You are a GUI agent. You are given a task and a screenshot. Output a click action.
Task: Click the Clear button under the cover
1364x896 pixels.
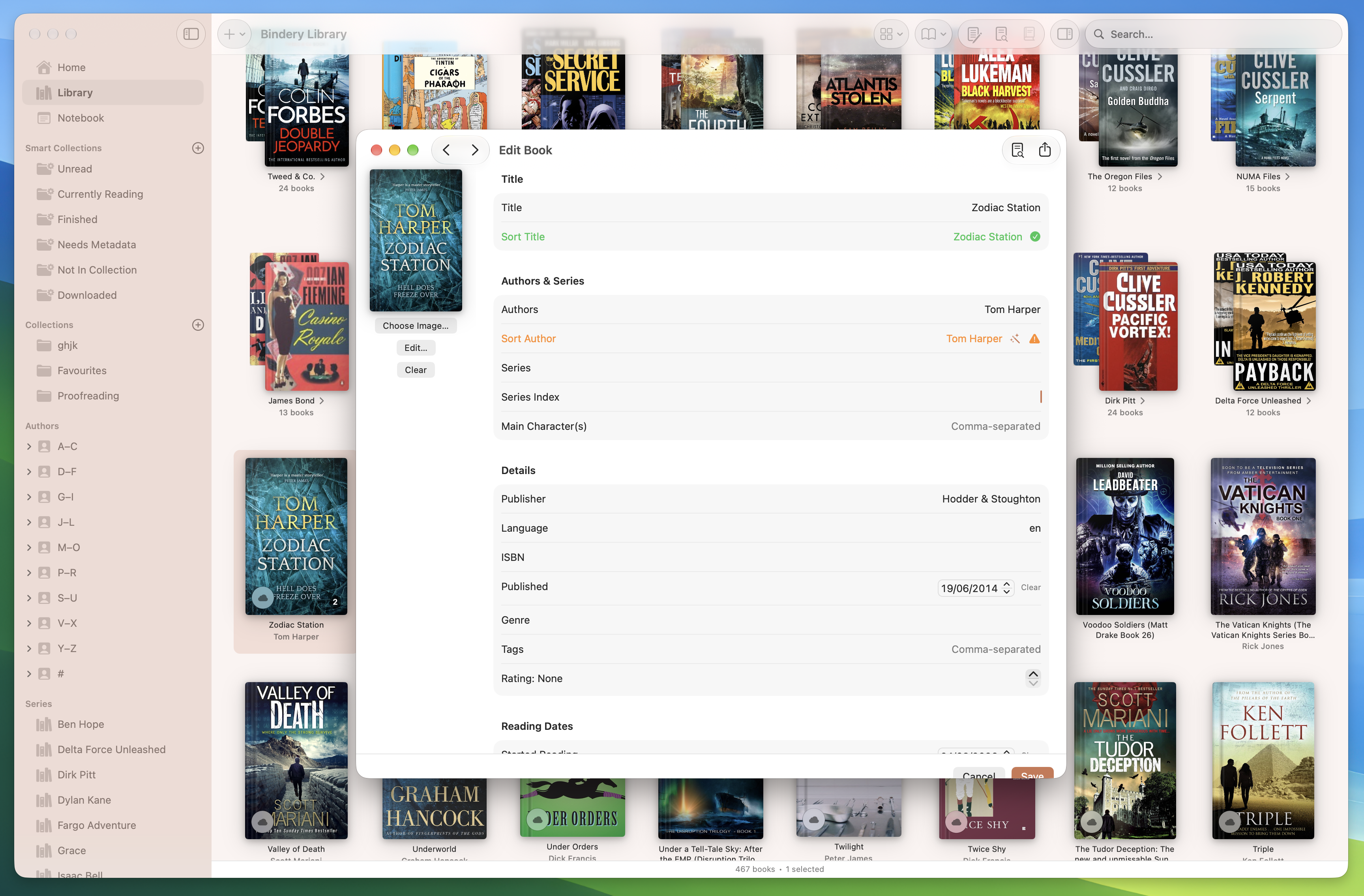tap(416, 370)
